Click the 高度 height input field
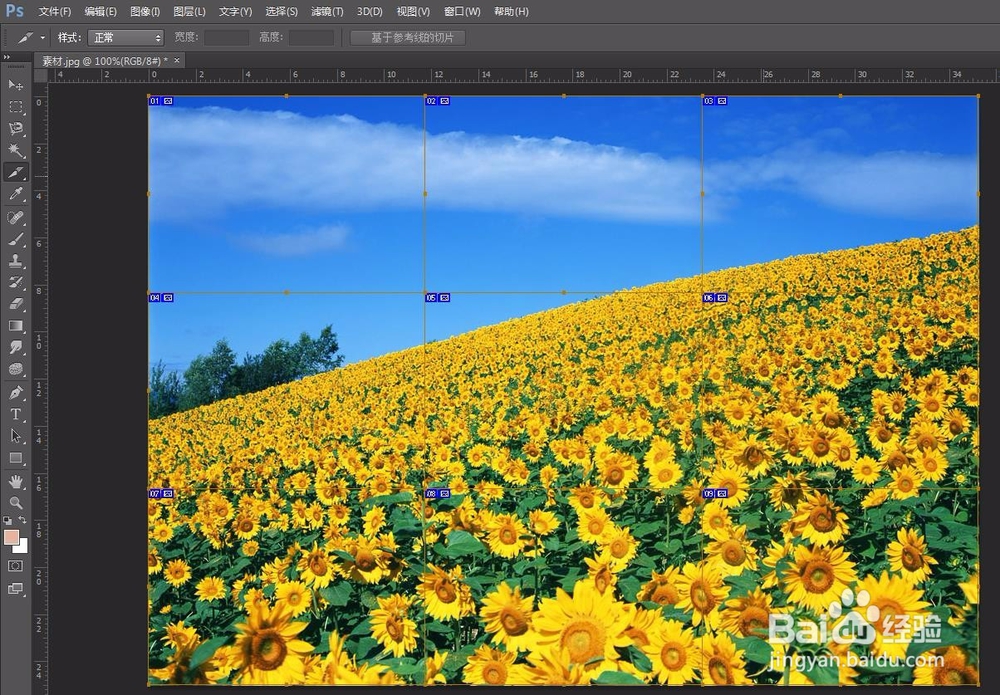 (311, 38)
